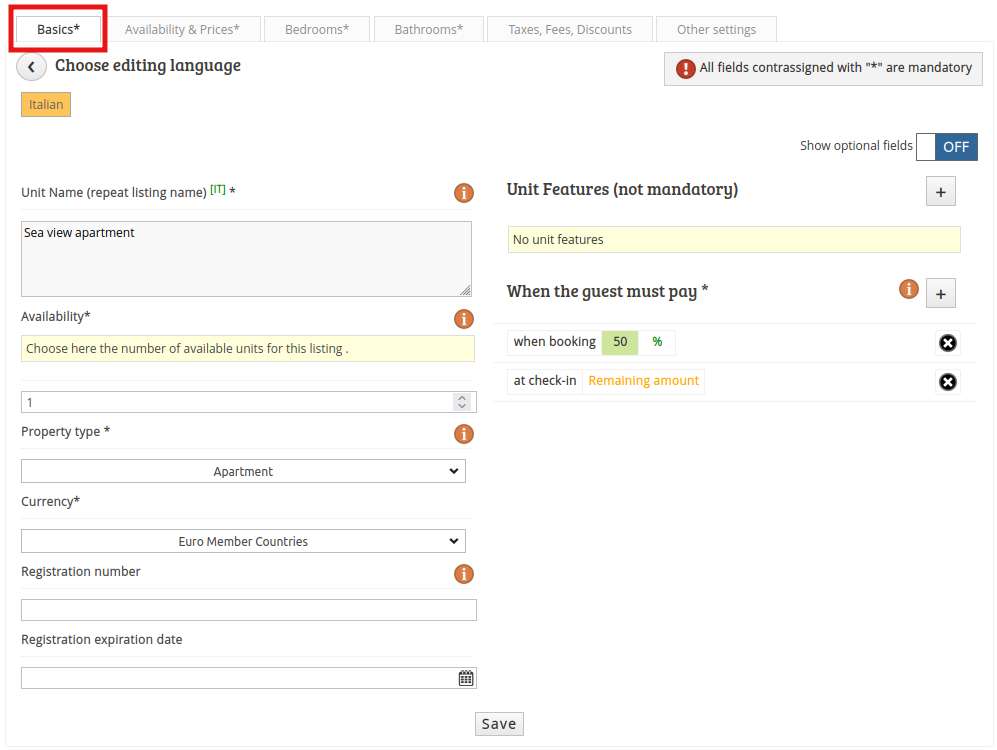Image resolution: width=997 pixels, height=750 pixels.
Task: Click the availability number stepper arrows
Action: 462,402
